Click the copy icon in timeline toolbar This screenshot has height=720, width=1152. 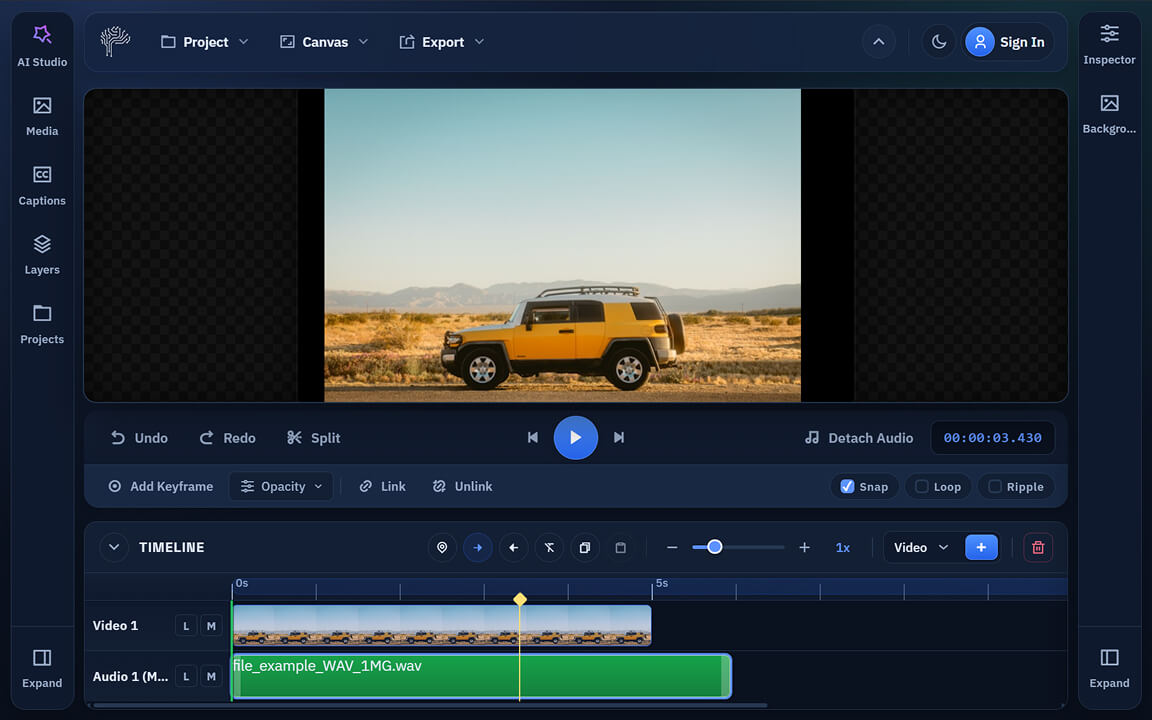585,548
